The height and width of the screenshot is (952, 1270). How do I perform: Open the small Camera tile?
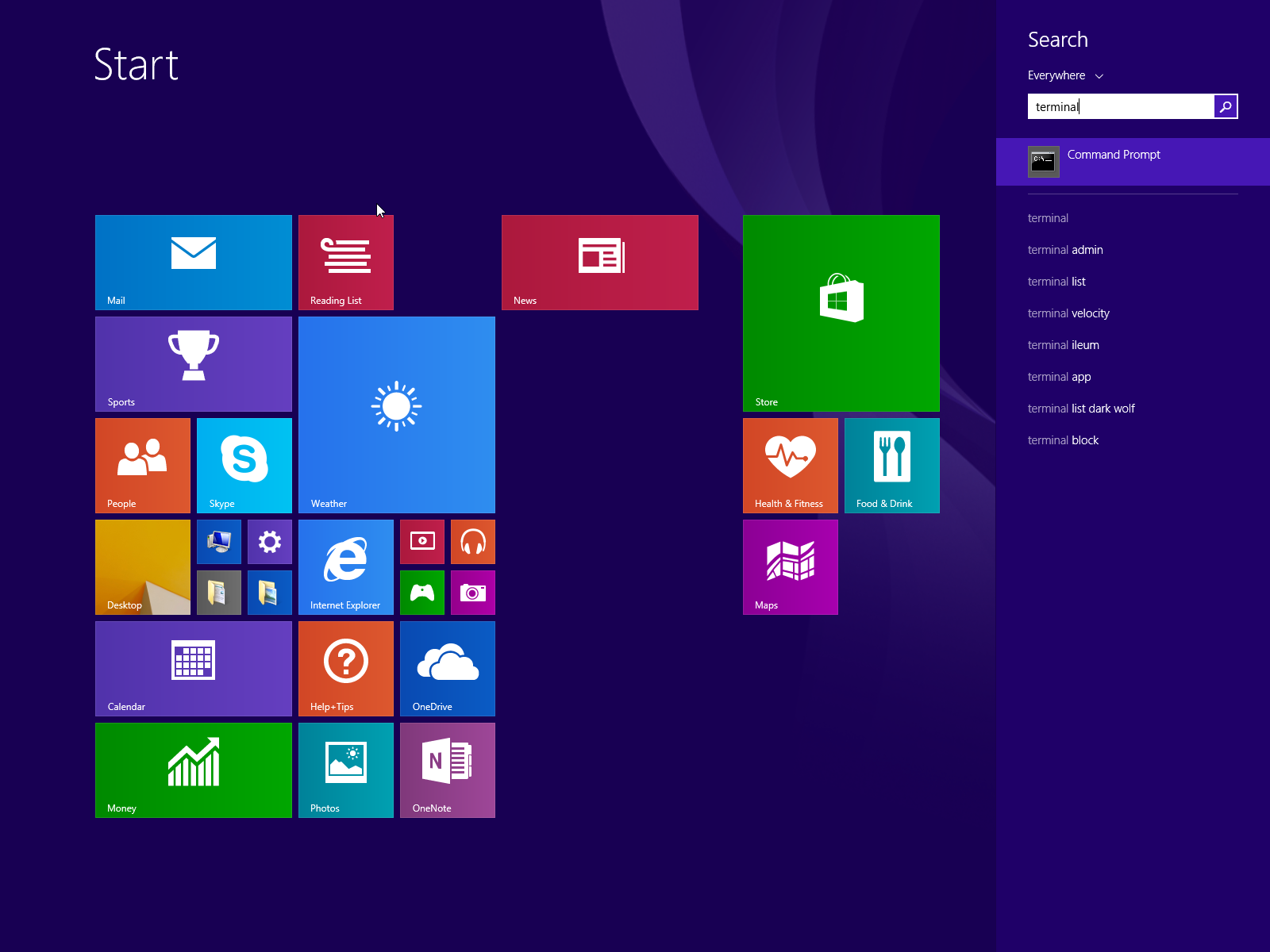472,593
